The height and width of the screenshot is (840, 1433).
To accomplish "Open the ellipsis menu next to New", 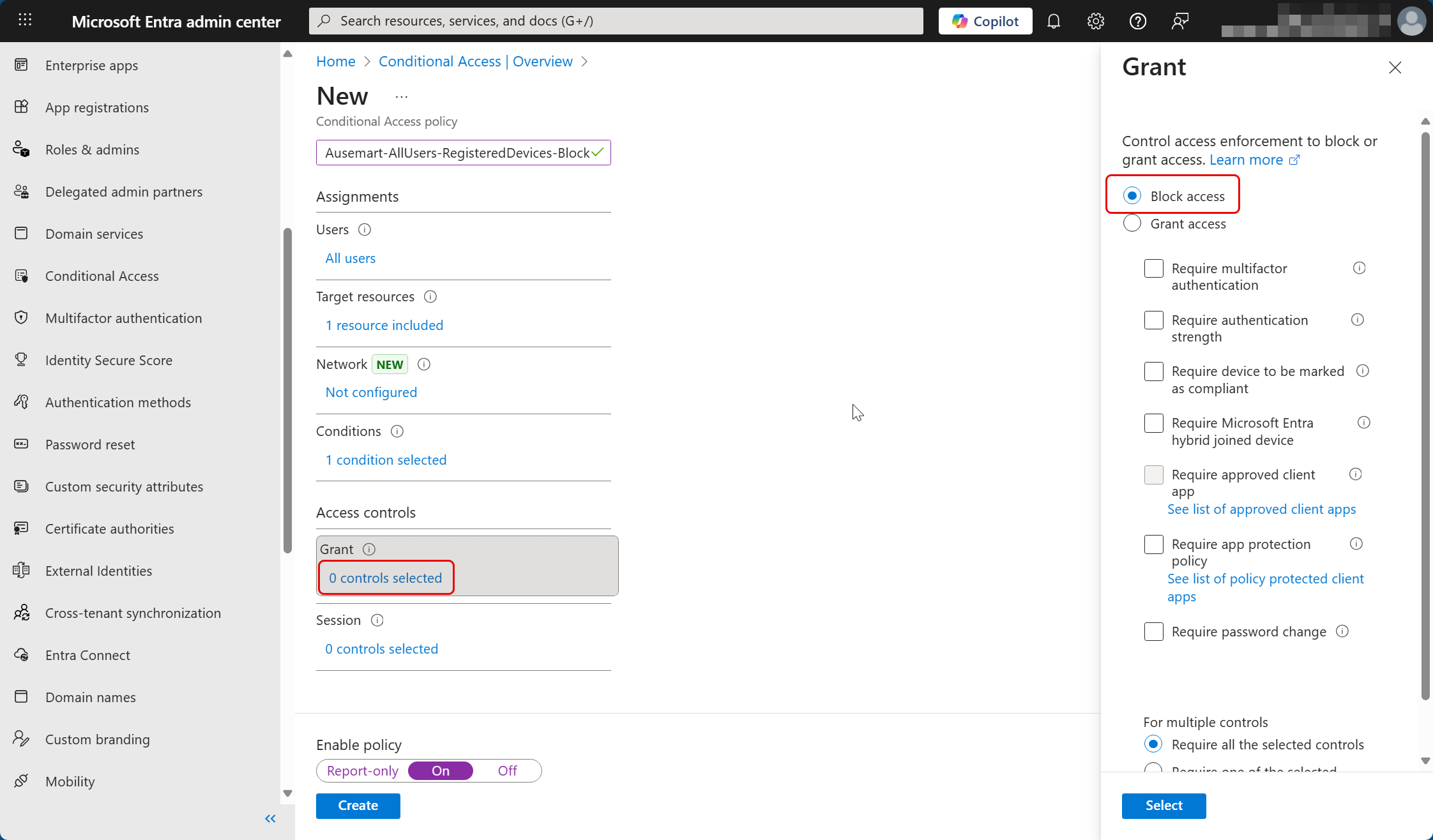I will tap(401, 97).
